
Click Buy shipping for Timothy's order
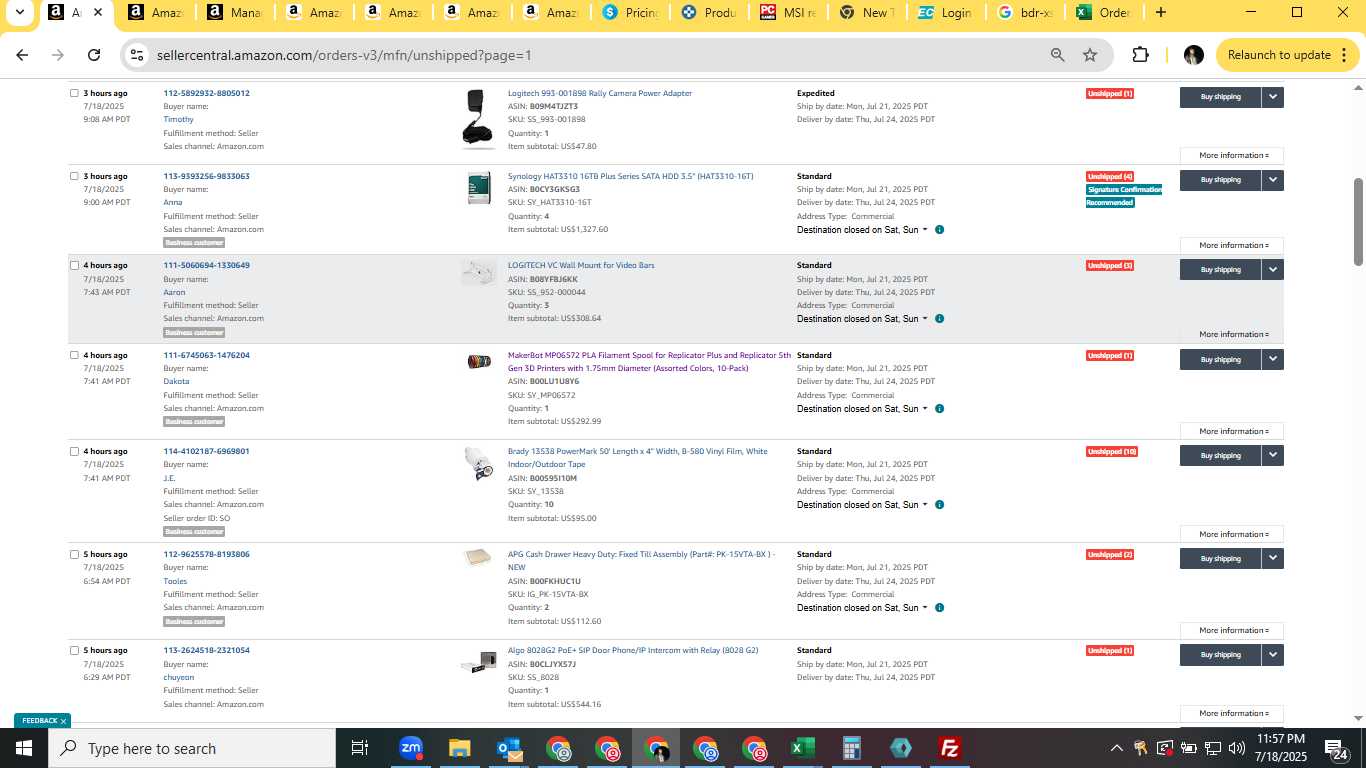pos(1220,97)
